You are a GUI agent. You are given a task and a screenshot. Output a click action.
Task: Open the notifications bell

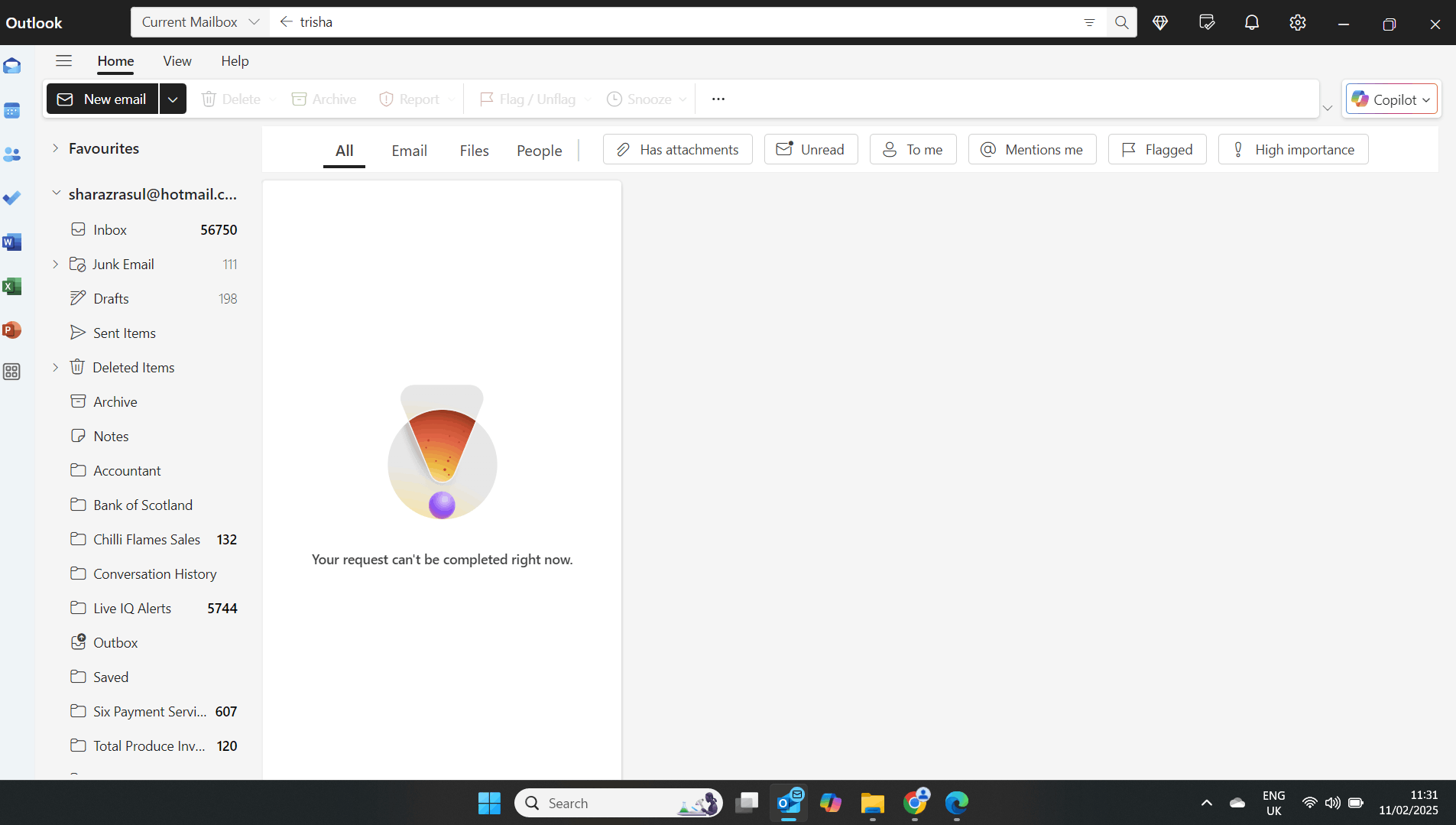pyautogui.click(x=1251, y=22)
